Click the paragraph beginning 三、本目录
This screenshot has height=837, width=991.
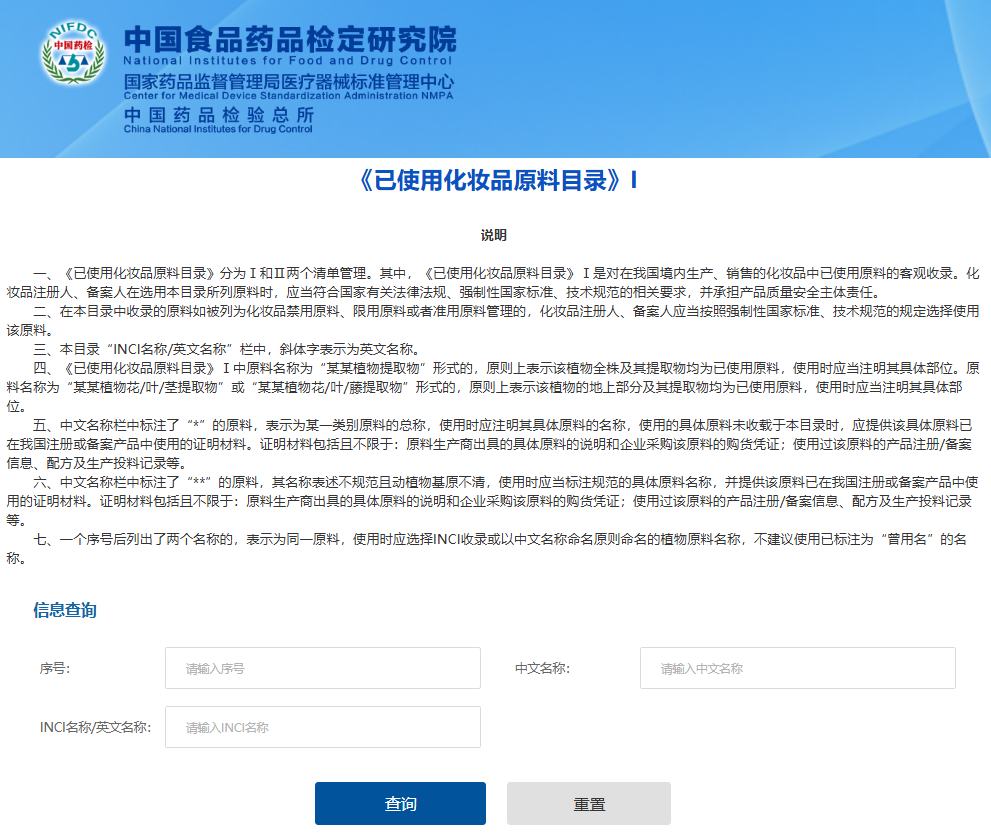226,349
